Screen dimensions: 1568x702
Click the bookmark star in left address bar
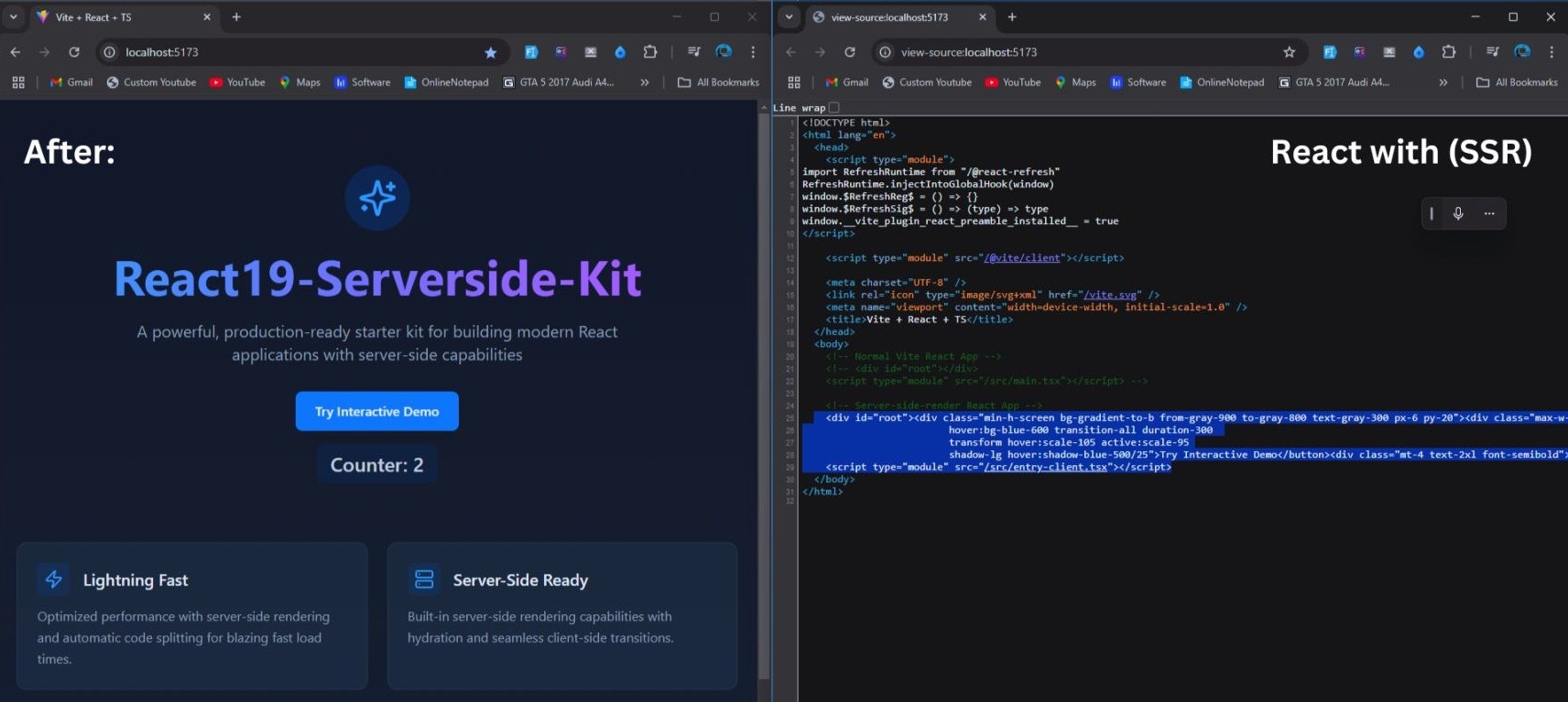490,52
